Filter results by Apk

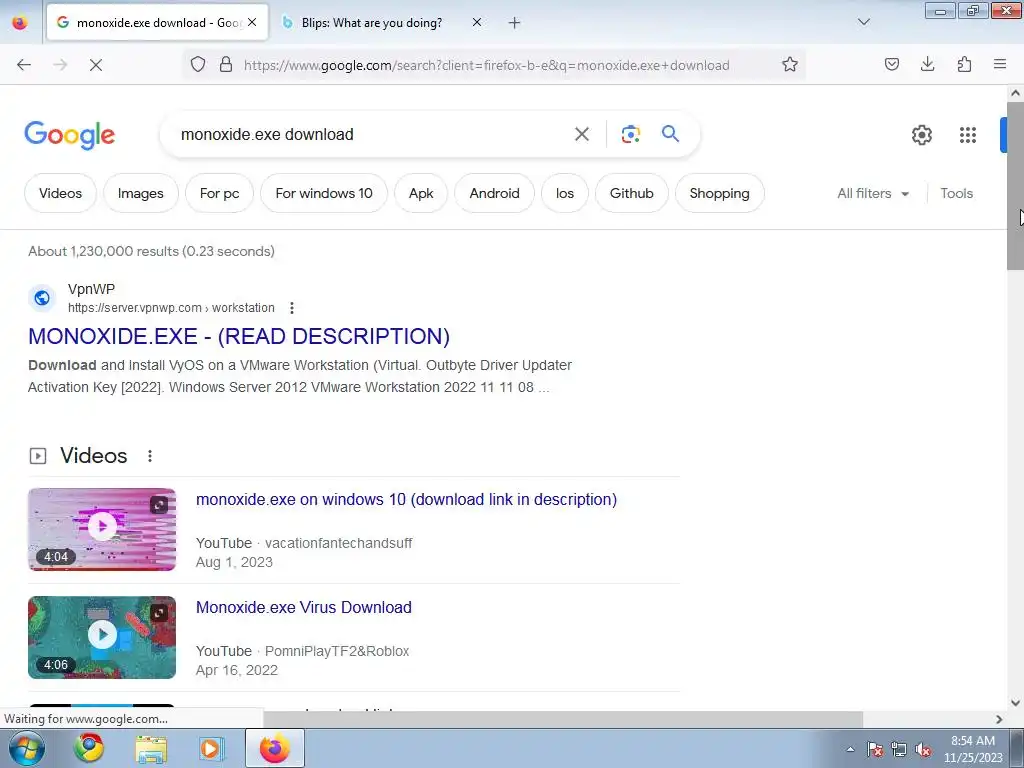pos(421,193)
